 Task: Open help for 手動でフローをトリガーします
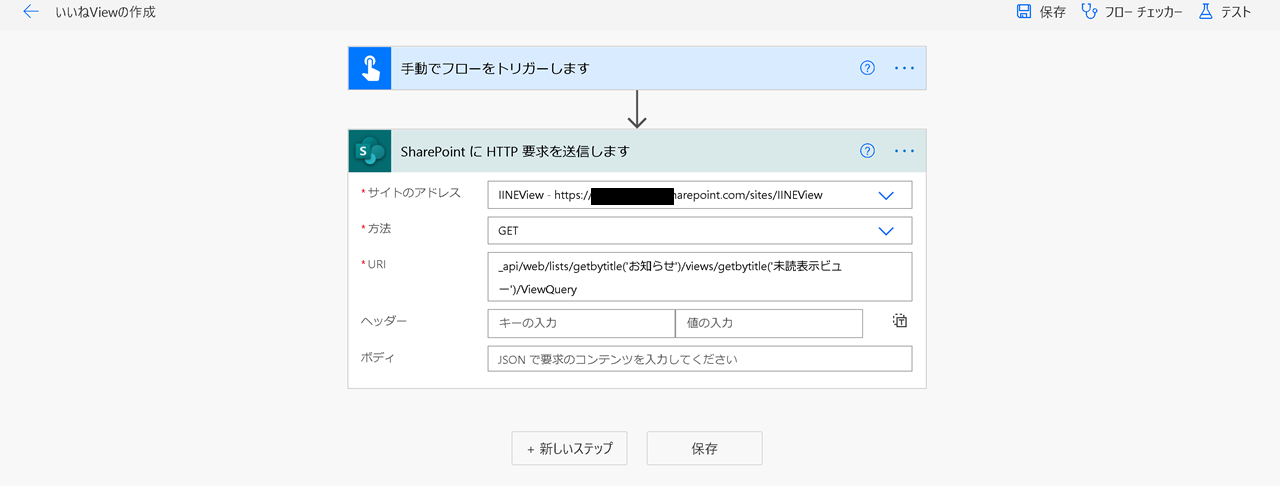tap(867, 68)
